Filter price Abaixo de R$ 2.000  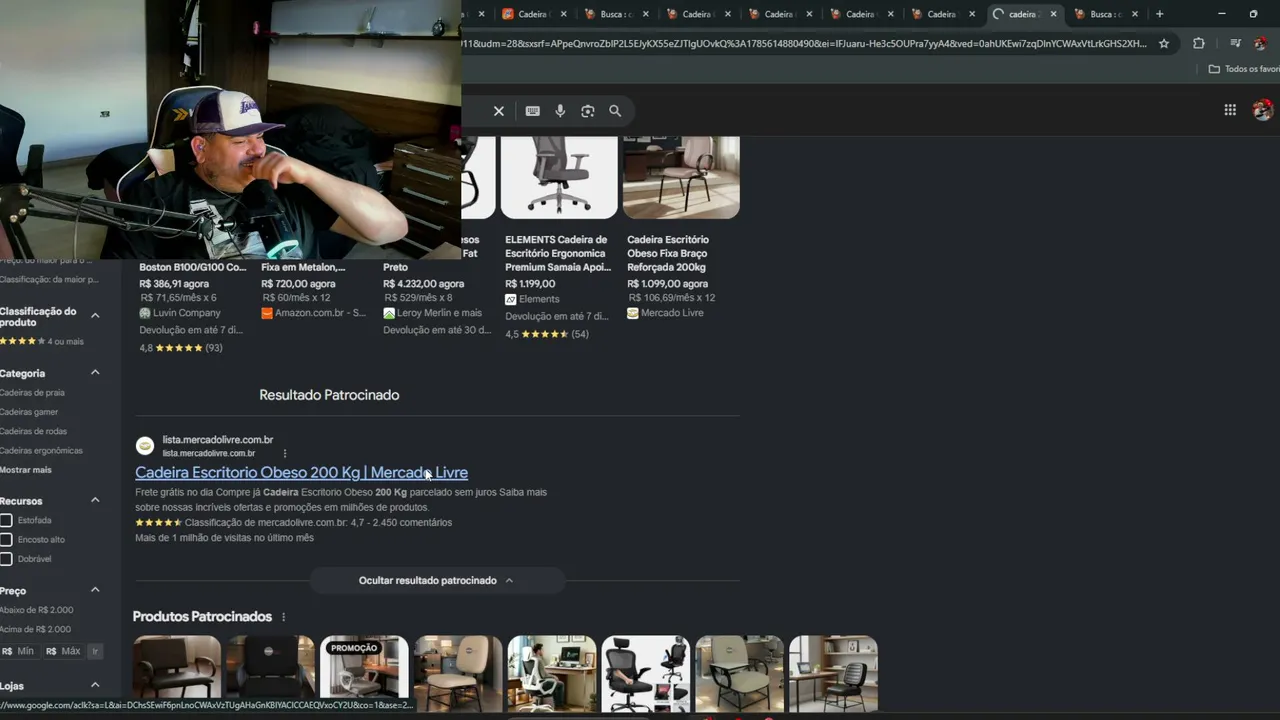pyautogui.click(x=36, y=610)
